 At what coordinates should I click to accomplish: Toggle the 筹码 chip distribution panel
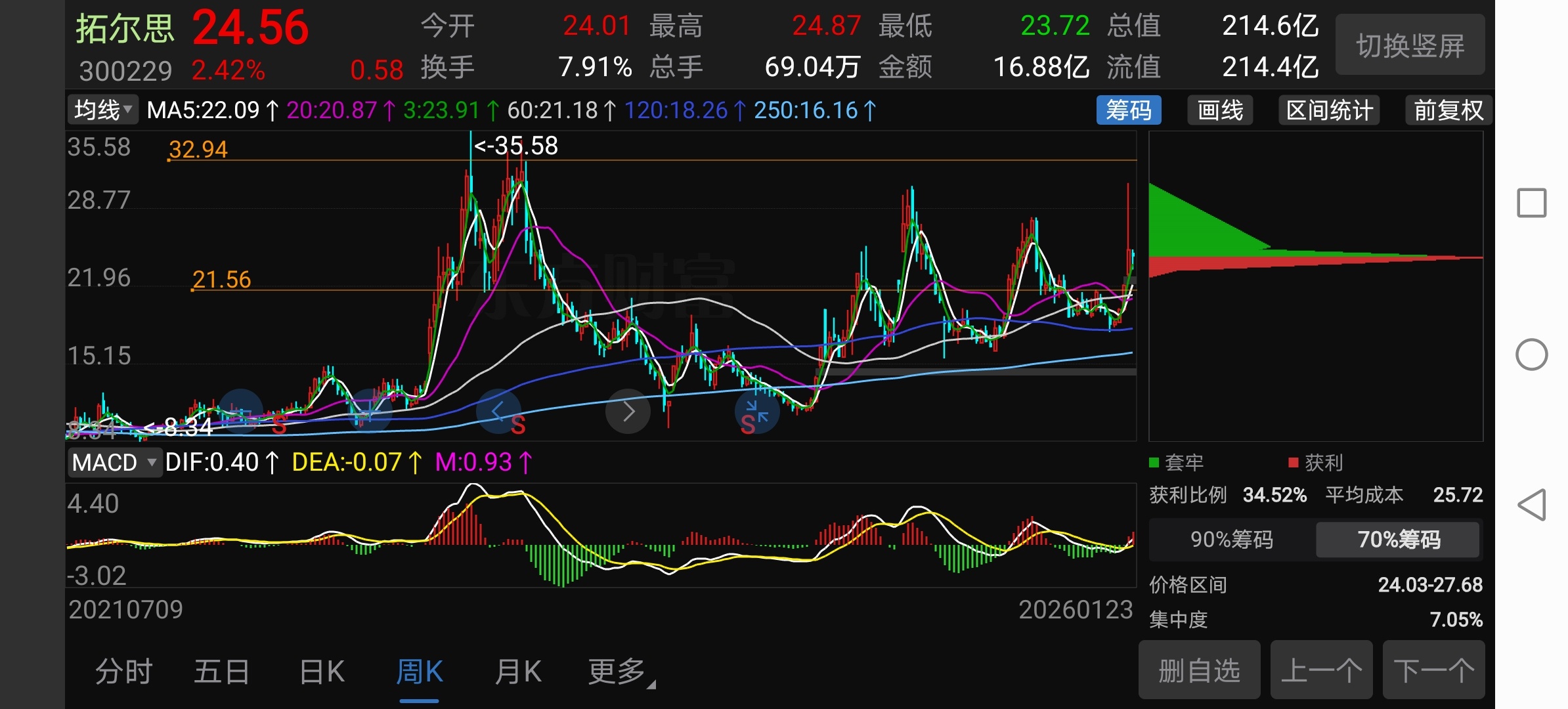(1128, 110)
